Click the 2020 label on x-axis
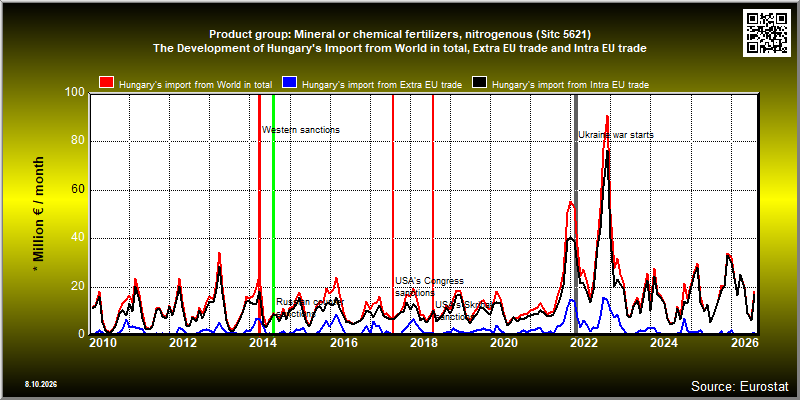The image size is (800, 400). coord(503,343)
